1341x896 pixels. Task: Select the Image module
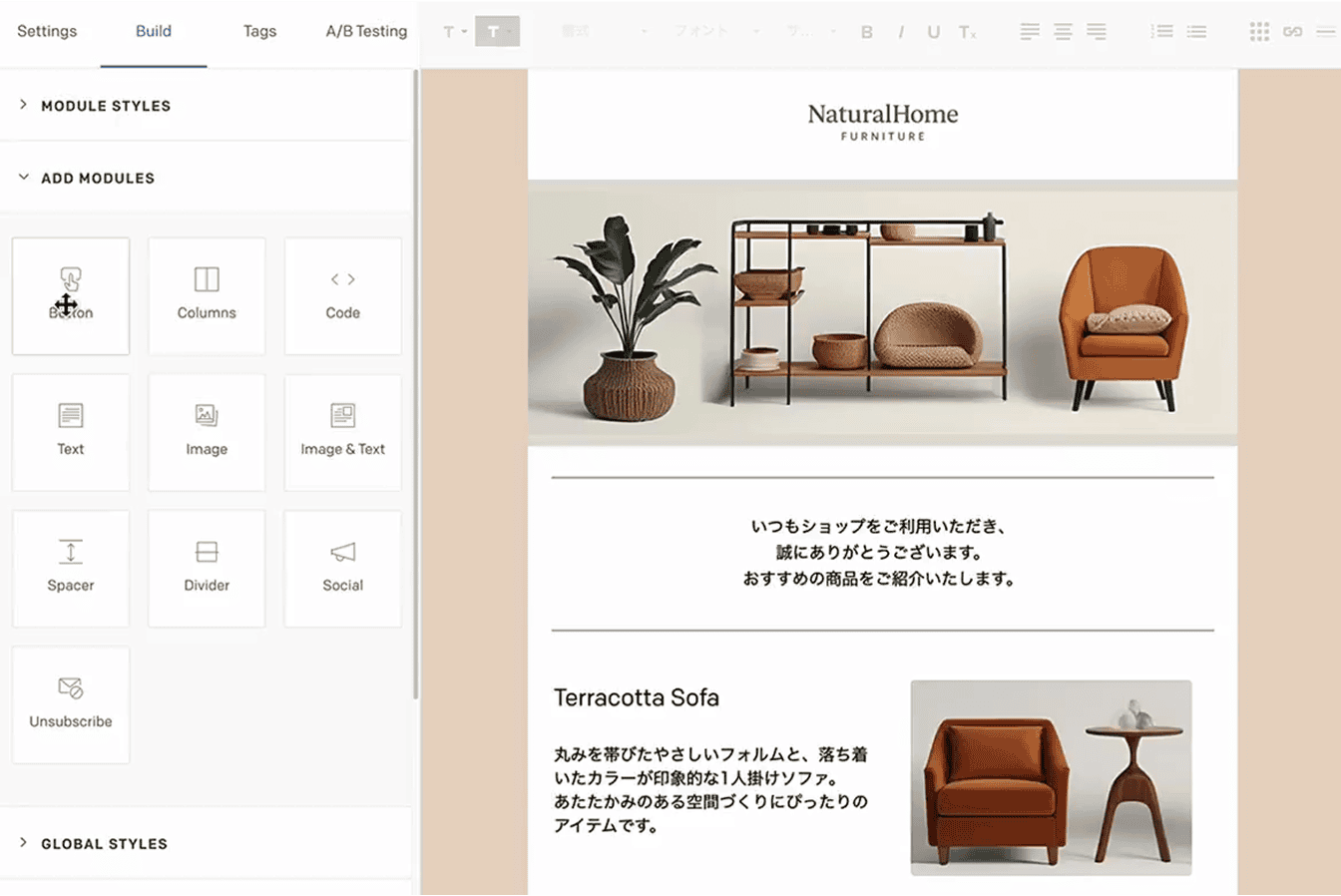pyautogui.click(x=207, y=432)
